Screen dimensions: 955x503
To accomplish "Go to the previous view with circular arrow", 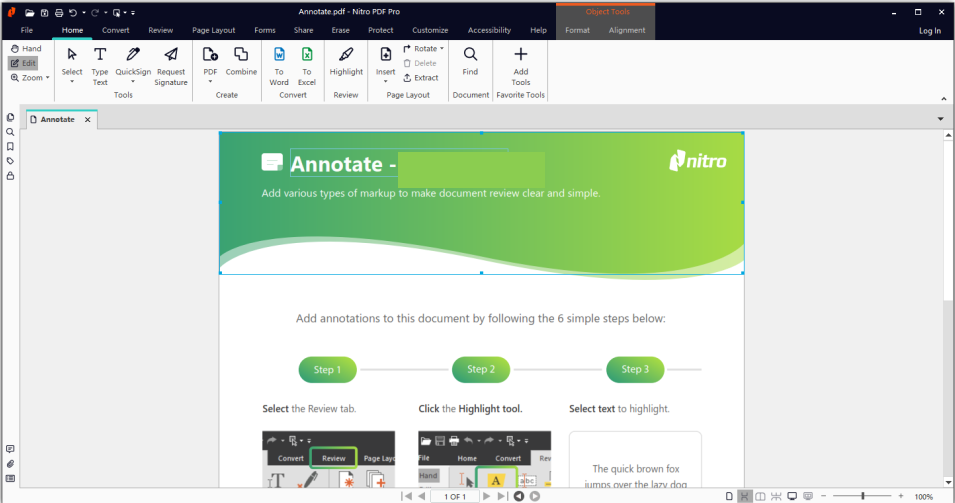I will [519, 496].
